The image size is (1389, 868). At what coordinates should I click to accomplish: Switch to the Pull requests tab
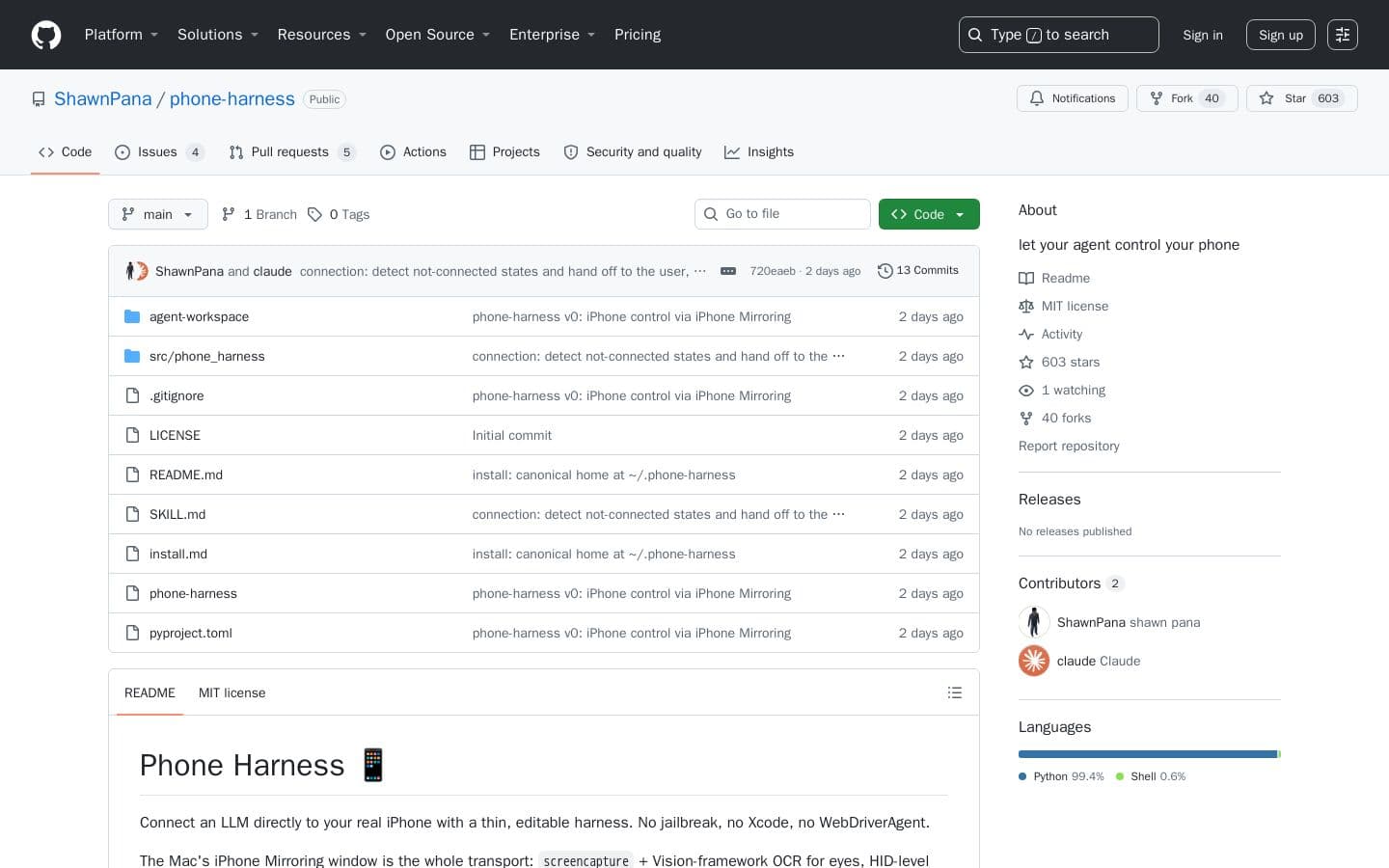coord(292,152)
